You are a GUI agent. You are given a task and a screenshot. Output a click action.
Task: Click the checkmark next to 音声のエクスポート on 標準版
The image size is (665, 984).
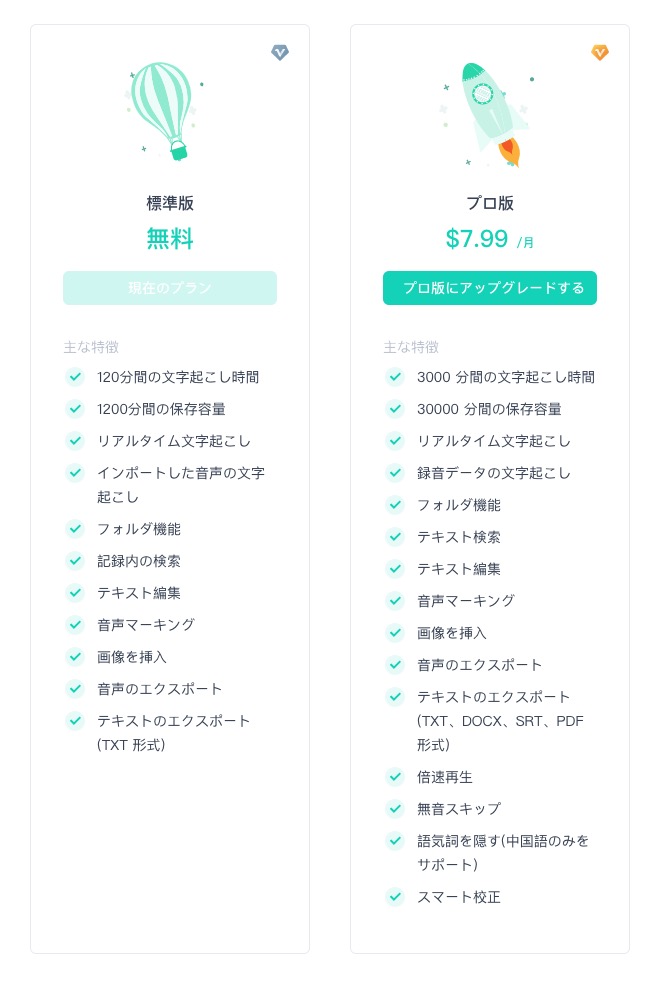pos(75,689)
